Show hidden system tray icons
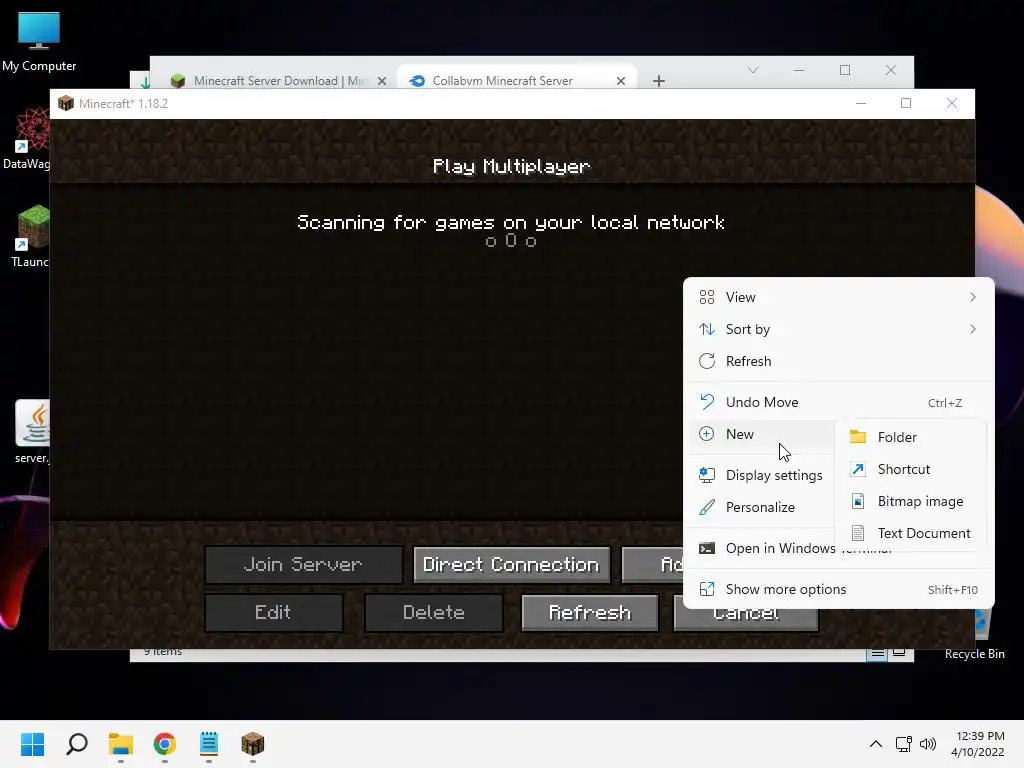 tap(876, 744)
